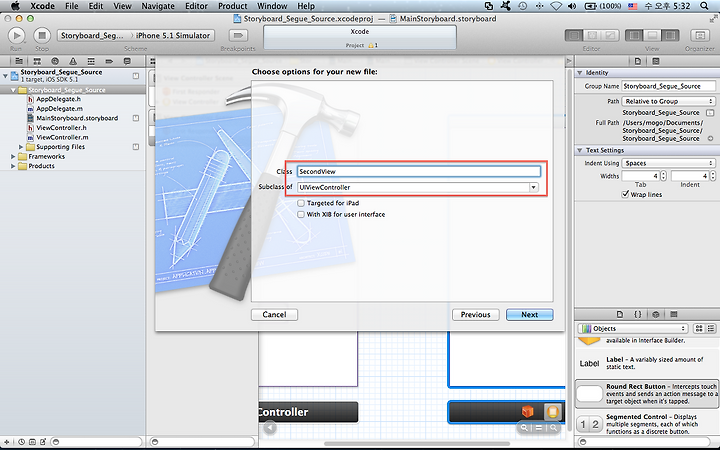Click the Tab width stepper
The width and height of the screenshot is (720, 450).
coord(663,176)
